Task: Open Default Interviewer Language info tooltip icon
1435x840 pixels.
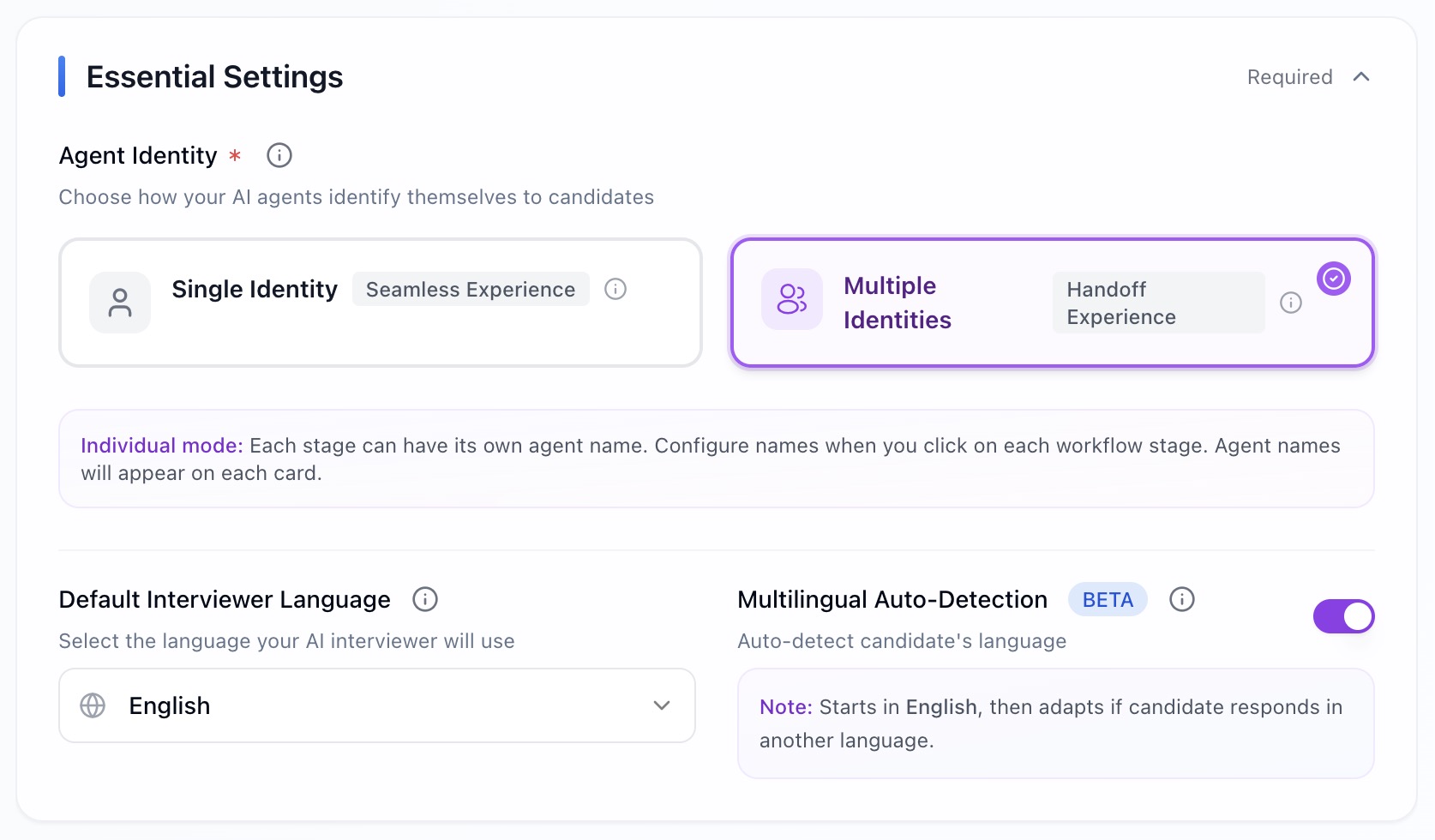Action: click(x=425, y=599)
